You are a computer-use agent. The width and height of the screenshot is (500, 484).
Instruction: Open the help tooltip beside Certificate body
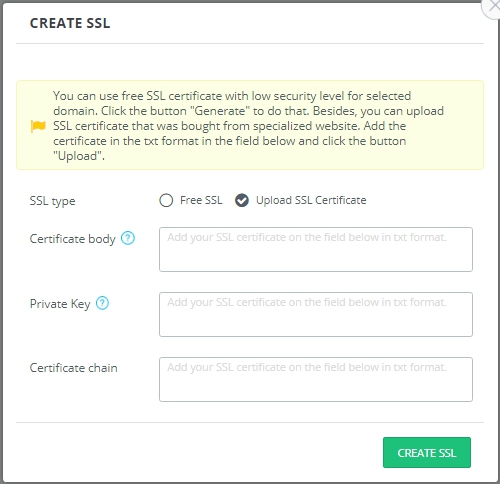[x=128, y=238]
